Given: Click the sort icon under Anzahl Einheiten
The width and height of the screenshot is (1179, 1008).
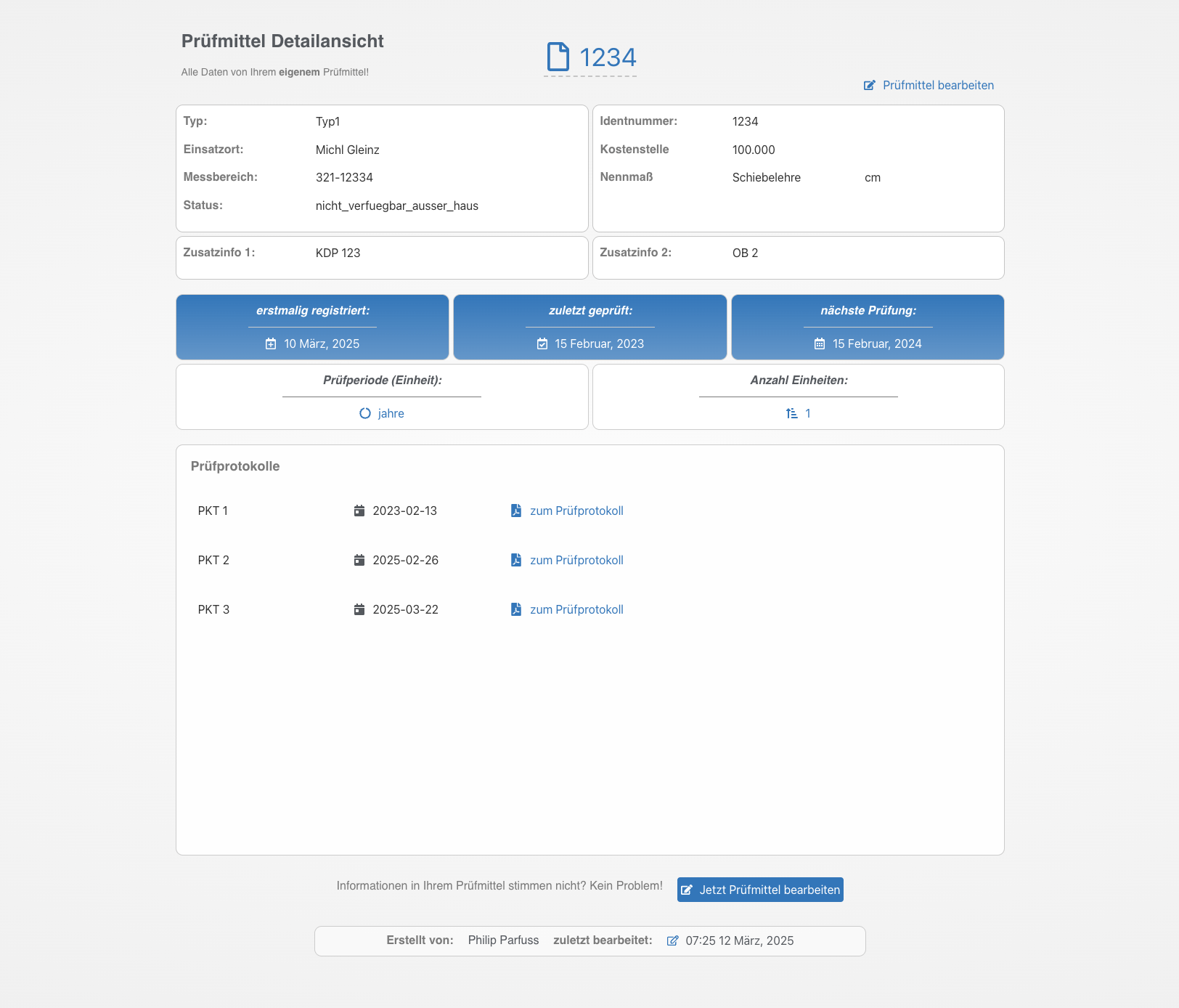Looking at the screenshot, I should click(791, 413).
